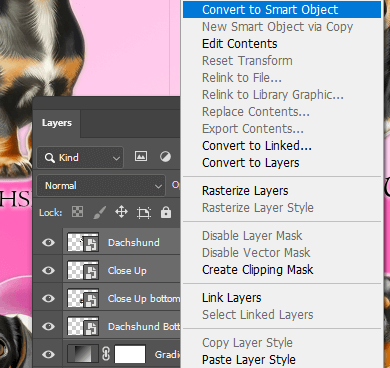Image resolution: width=390 pixels, height=368 pixels.
Task: Select the Dachshund Bottom layer thumbnail
Action: pos(83,326)
